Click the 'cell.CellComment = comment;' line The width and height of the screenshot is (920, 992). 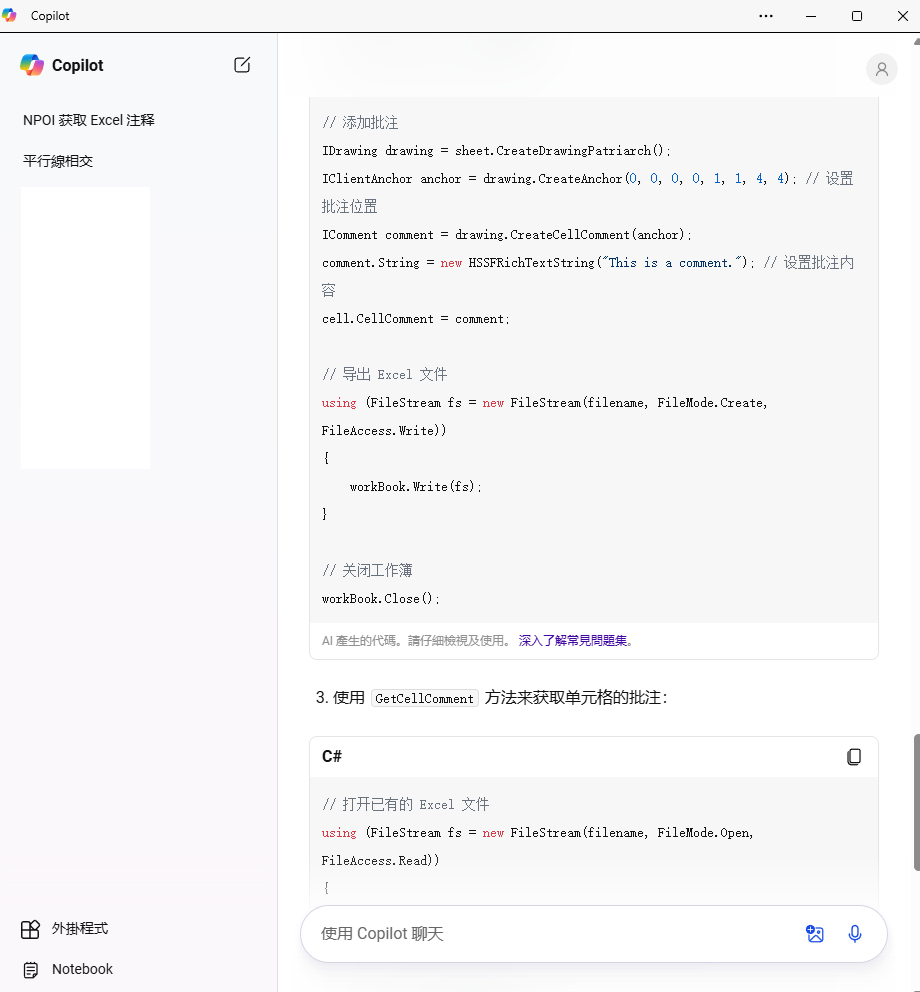coord(416,319)
